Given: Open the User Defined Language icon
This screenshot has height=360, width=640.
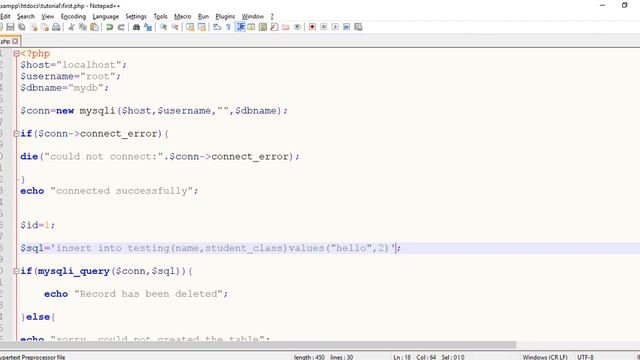Looking at the screenshot, I should click(251, 27).
